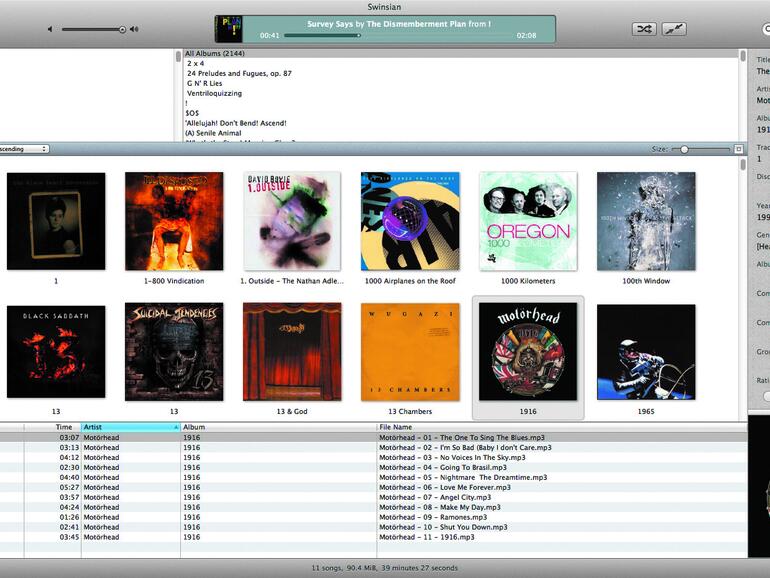Adjust the album artwork Size slider
The image size is (770, 578).
point(684,149)
